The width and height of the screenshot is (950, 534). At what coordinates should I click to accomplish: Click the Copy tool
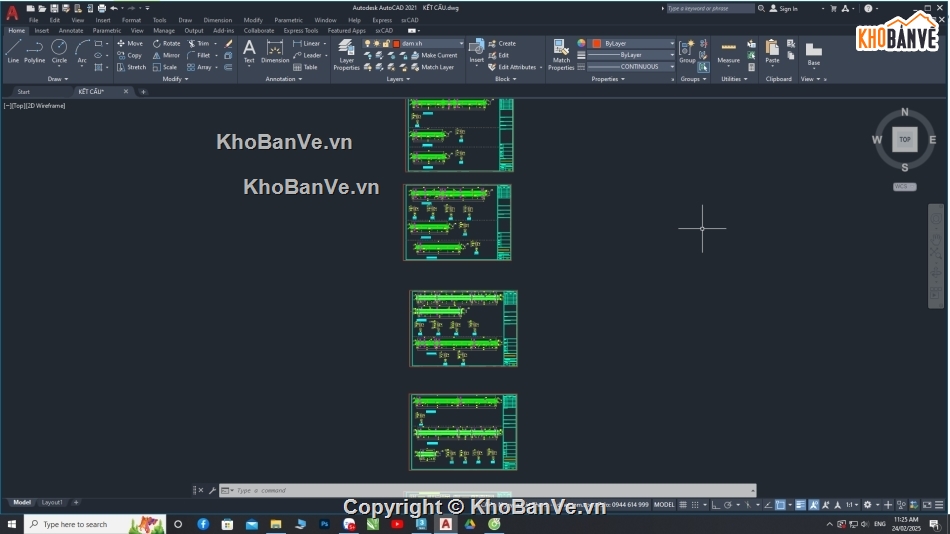pos(129,55)
